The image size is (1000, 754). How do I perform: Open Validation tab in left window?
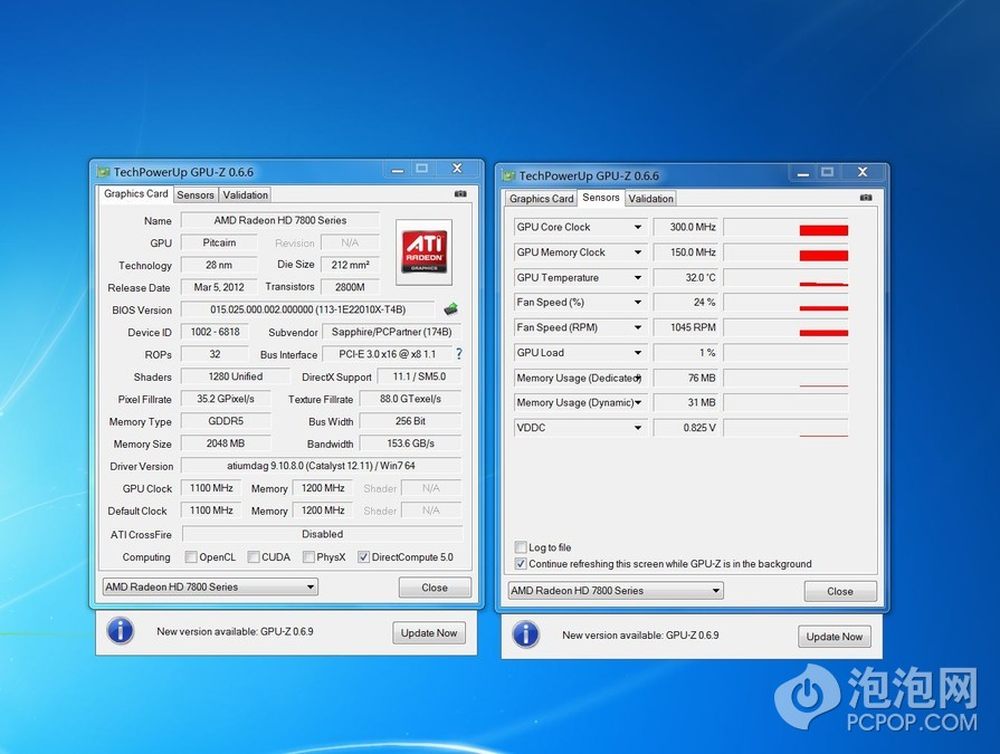pos(245,195)
